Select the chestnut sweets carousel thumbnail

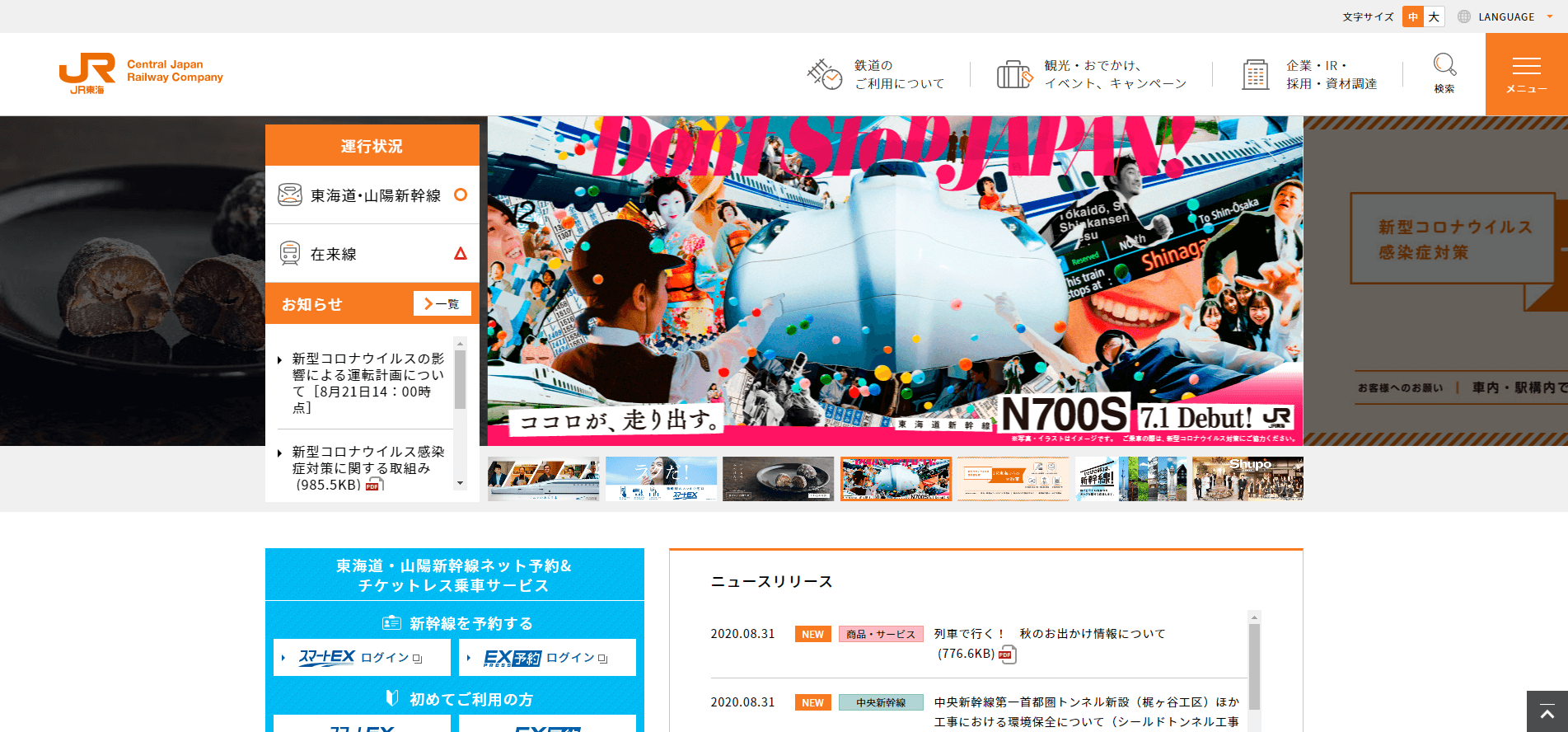[778, 479]
